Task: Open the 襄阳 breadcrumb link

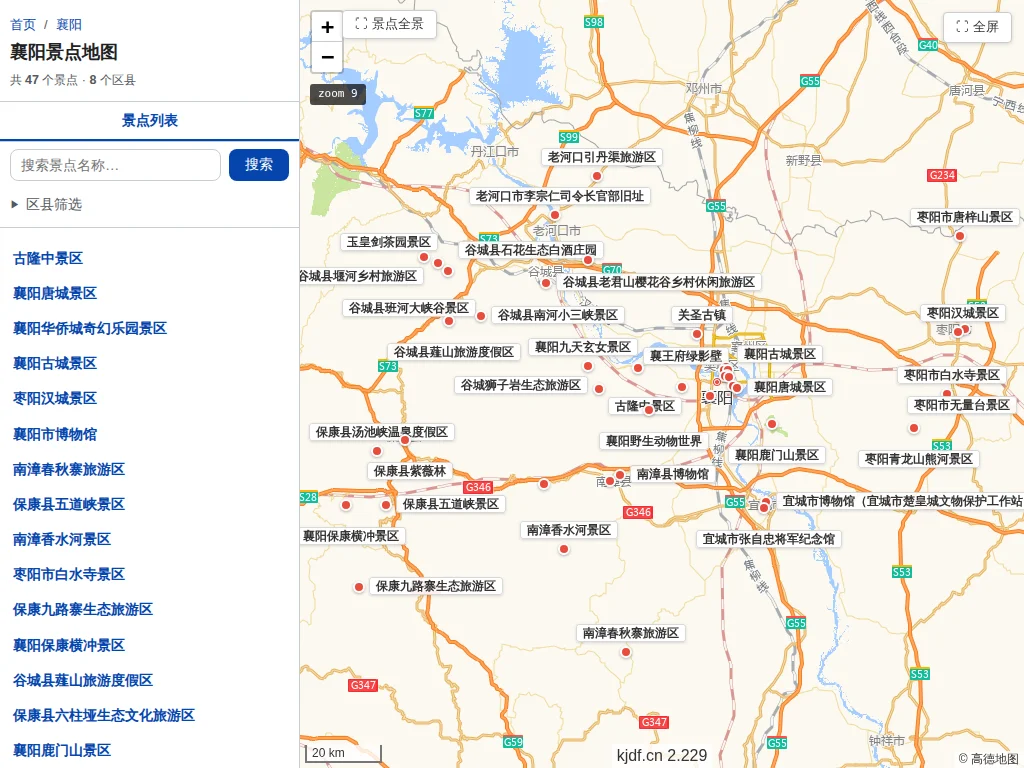Action: [x=69, y=25]
